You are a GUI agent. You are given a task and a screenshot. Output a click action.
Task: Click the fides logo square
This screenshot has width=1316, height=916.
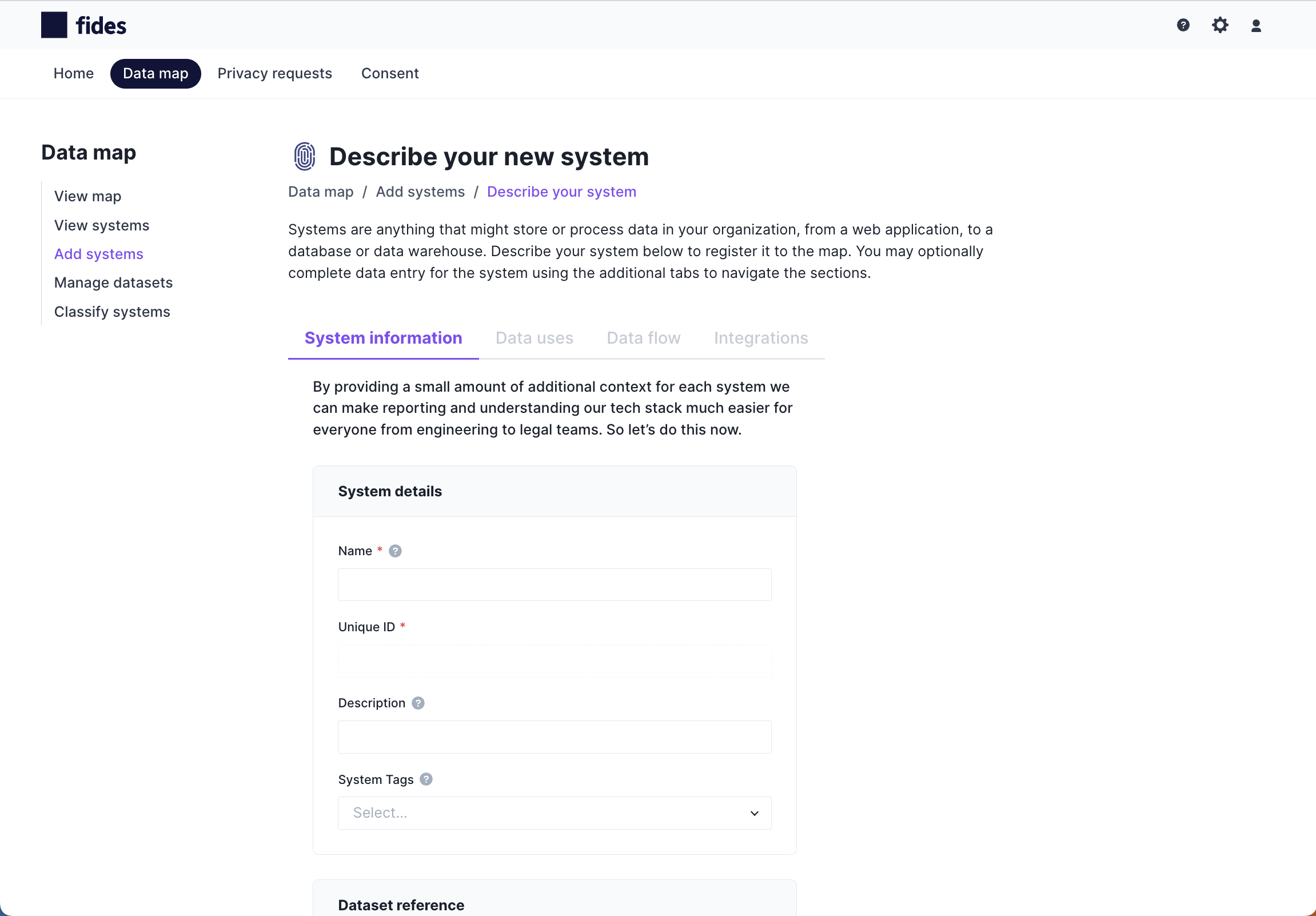tap(54, 25)
